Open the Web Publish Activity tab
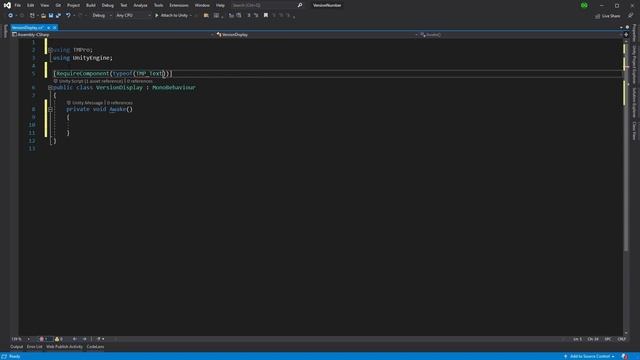640x360 pixels. pyautogui.click(x=64, y=347)
